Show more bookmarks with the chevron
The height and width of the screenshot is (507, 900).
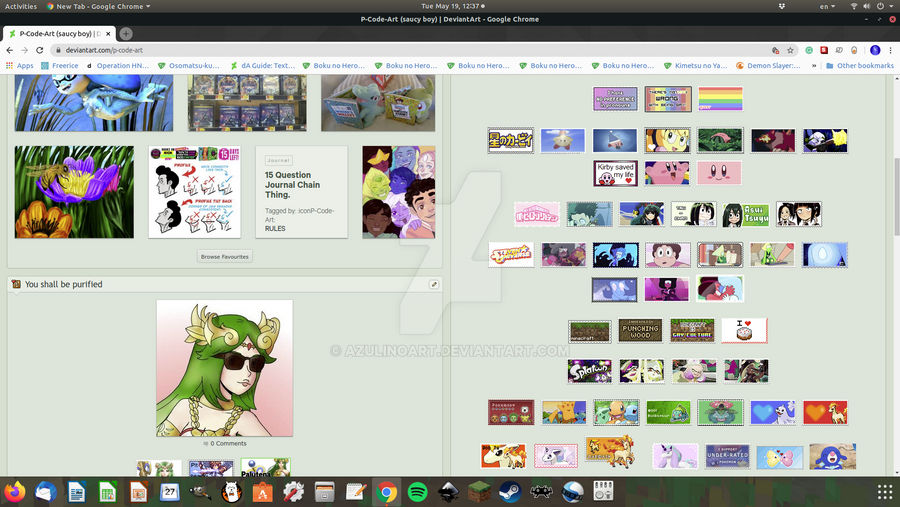[814, 65]
